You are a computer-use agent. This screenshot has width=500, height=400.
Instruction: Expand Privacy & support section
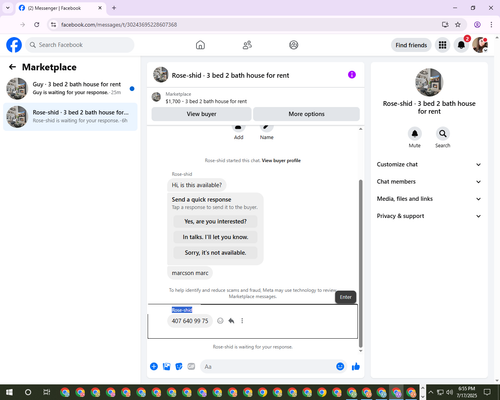pos(429,216)
